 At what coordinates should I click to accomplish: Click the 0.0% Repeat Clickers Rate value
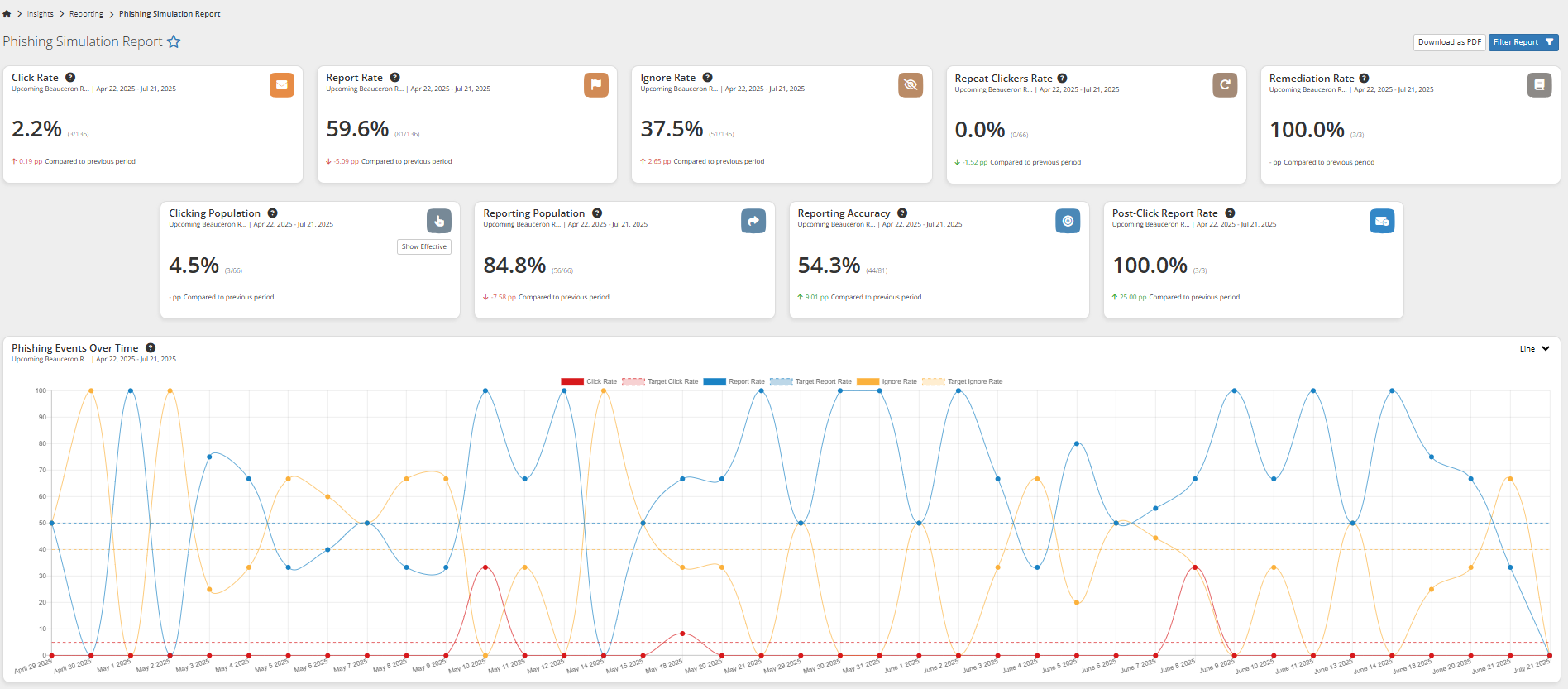(980, 130)
